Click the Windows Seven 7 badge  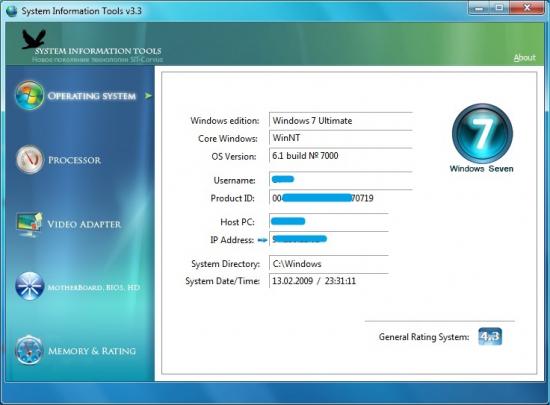(482, 133)
